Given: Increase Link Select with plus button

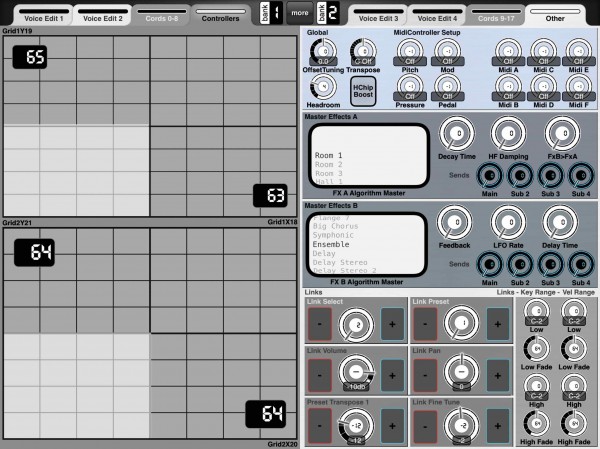Looking at the screenshot, I should (x=392, y=324).
